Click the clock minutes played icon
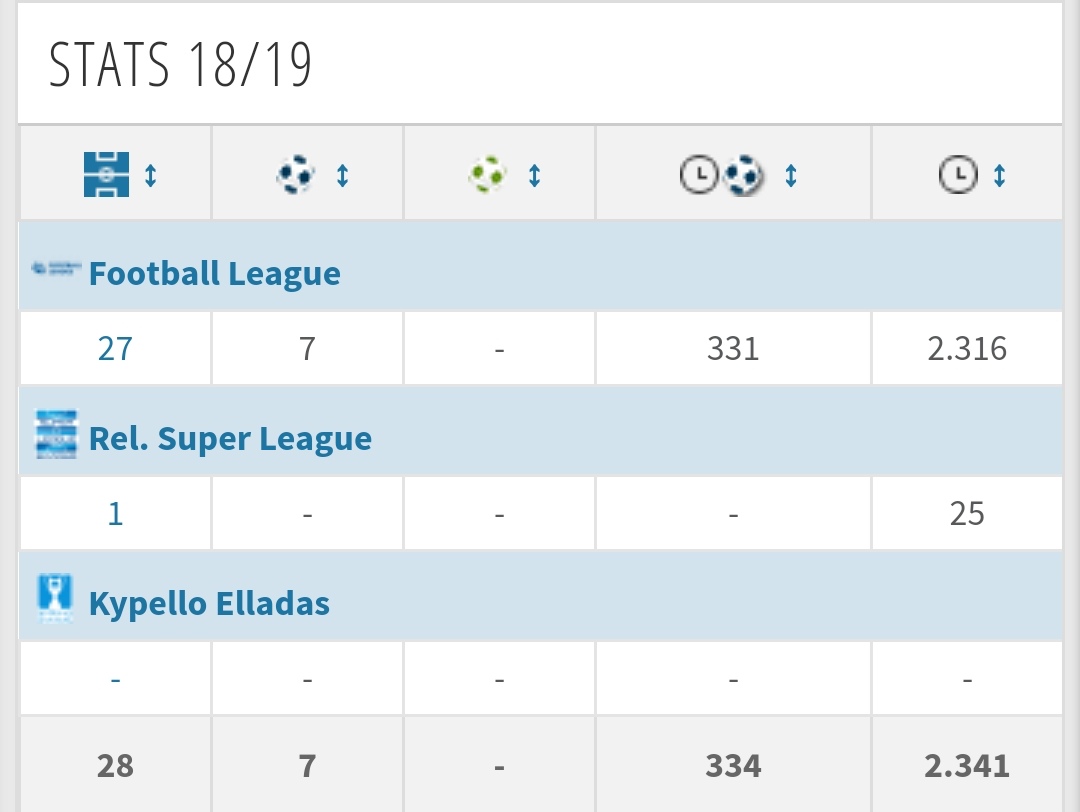Image resolution: width=1080 pixels, height=812 pixels. point(958,174)
